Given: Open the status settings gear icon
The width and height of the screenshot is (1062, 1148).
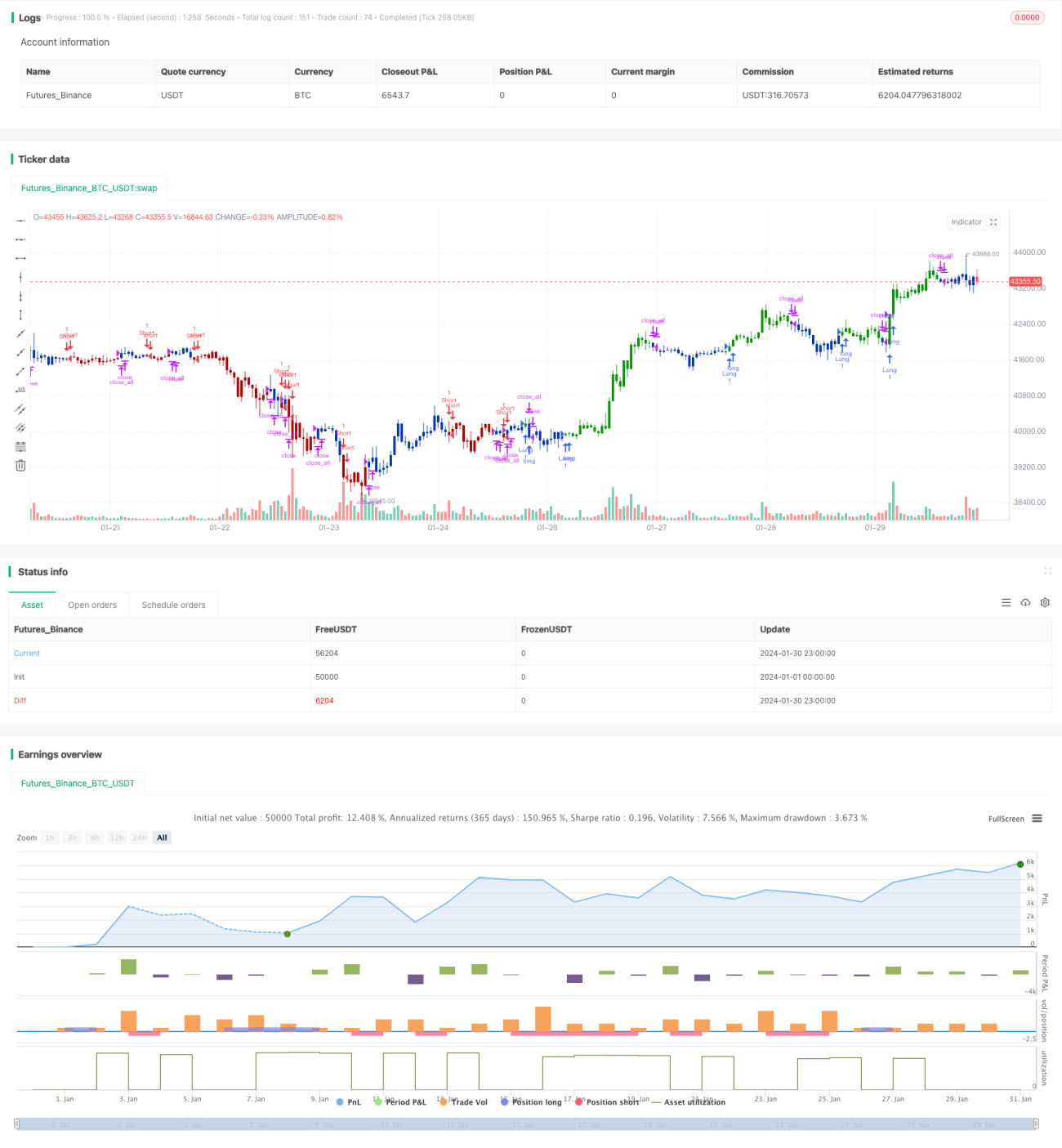Looking at the screenshot, I should point(1045,603).
